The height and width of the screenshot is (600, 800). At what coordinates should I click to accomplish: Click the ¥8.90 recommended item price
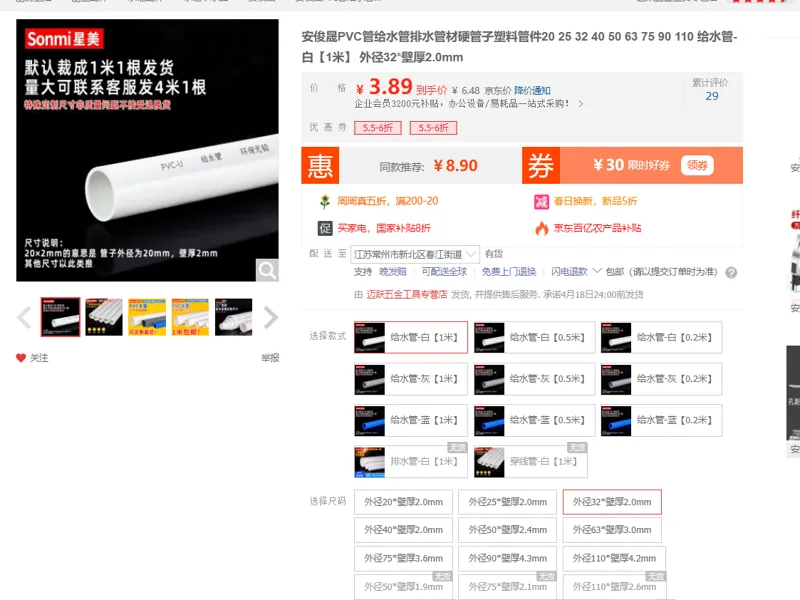(456, 165)
